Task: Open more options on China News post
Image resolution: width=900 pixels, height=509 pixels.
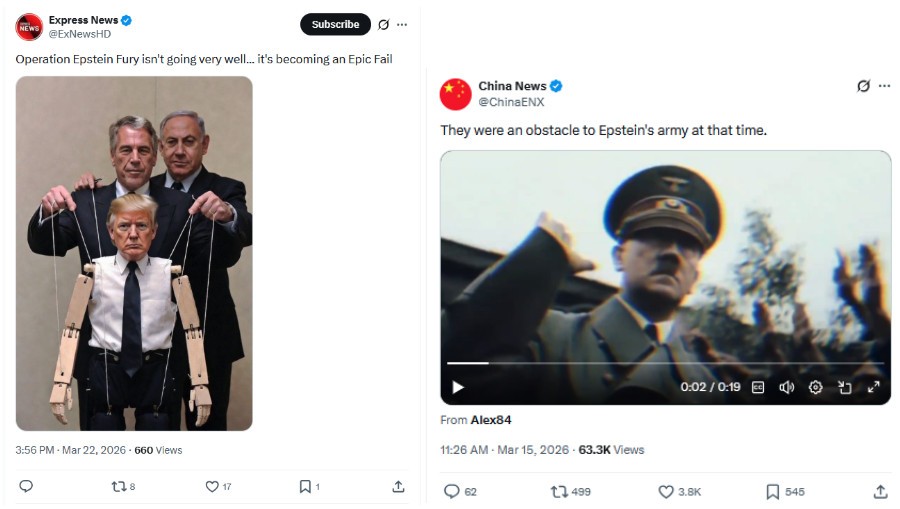Action: tap(884, 86)
